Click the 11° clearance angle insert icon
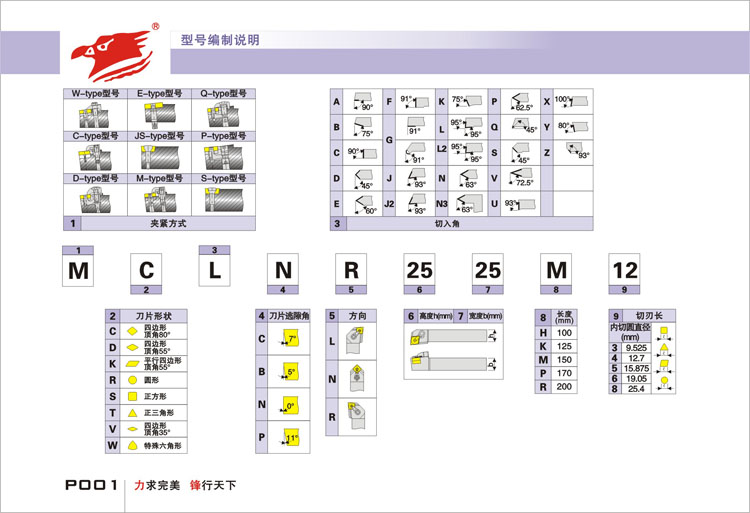This screenshot has width=750, height=513. [x=290, y=437]
